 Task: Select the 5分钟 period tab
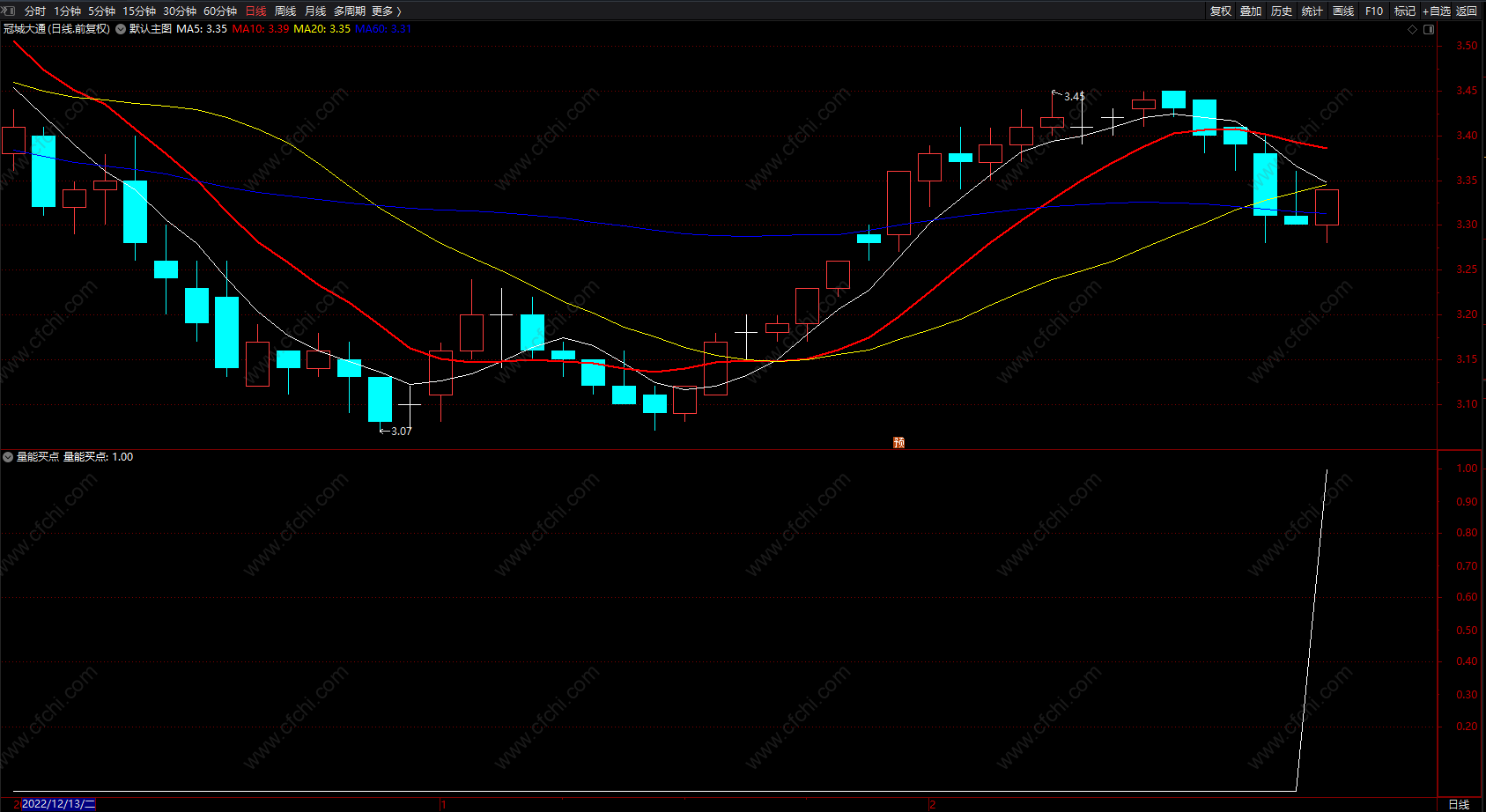pyautogui.click(x=101, y=11)
